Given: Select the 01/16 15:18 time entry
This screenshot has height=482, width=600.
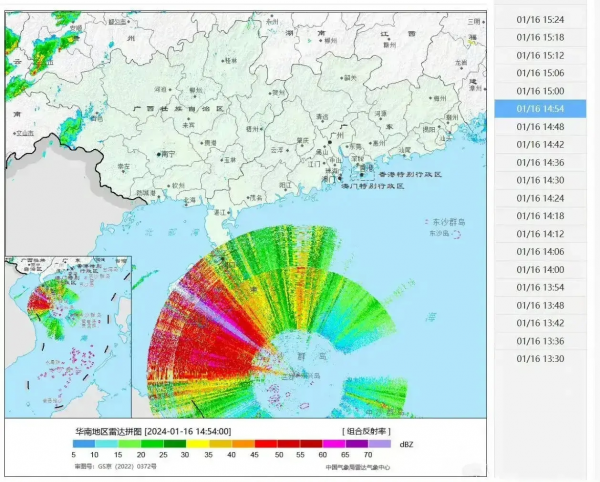Looking at the screenshot, I should (x=540, y=37).
